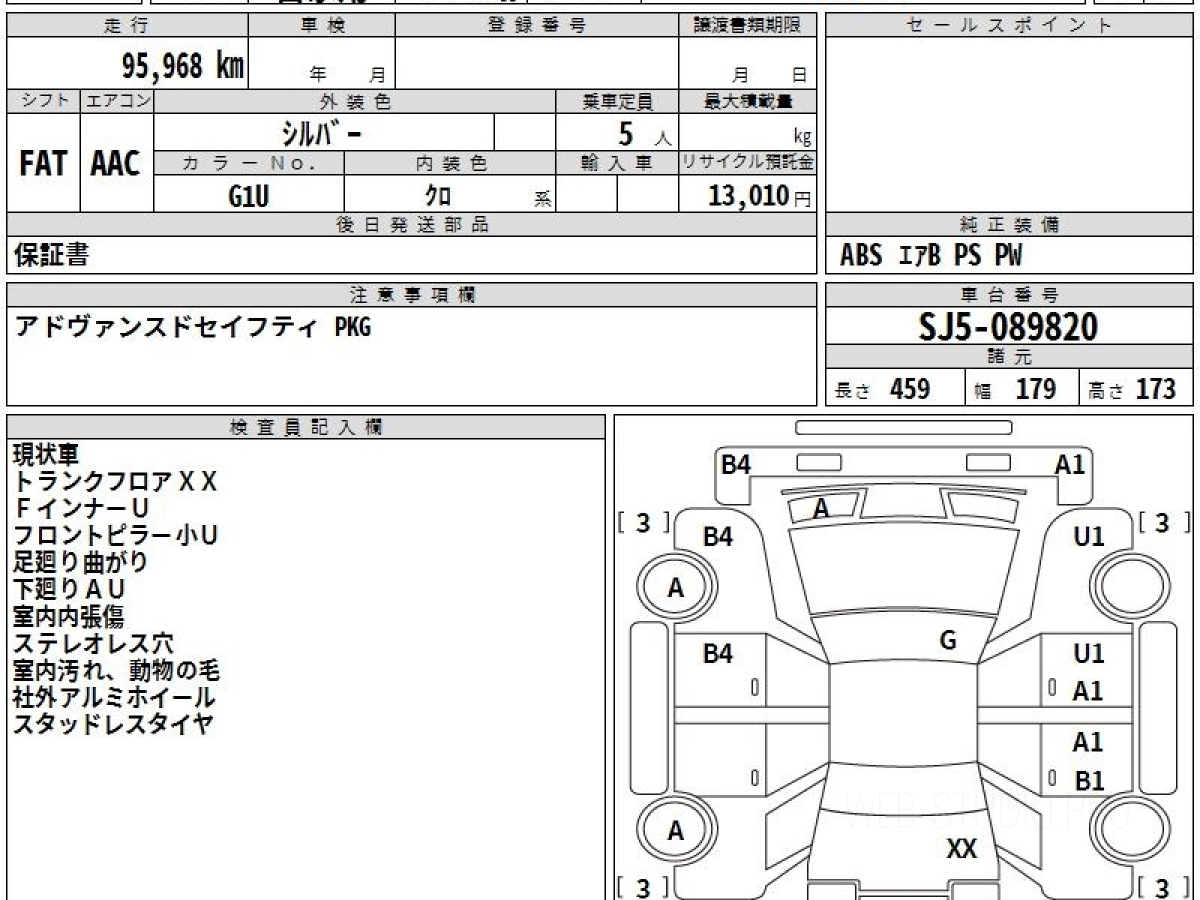Screen dimensions: 1200x900
Task: Select the AAC air conditioner value
Action: click(x=116, y=163)
